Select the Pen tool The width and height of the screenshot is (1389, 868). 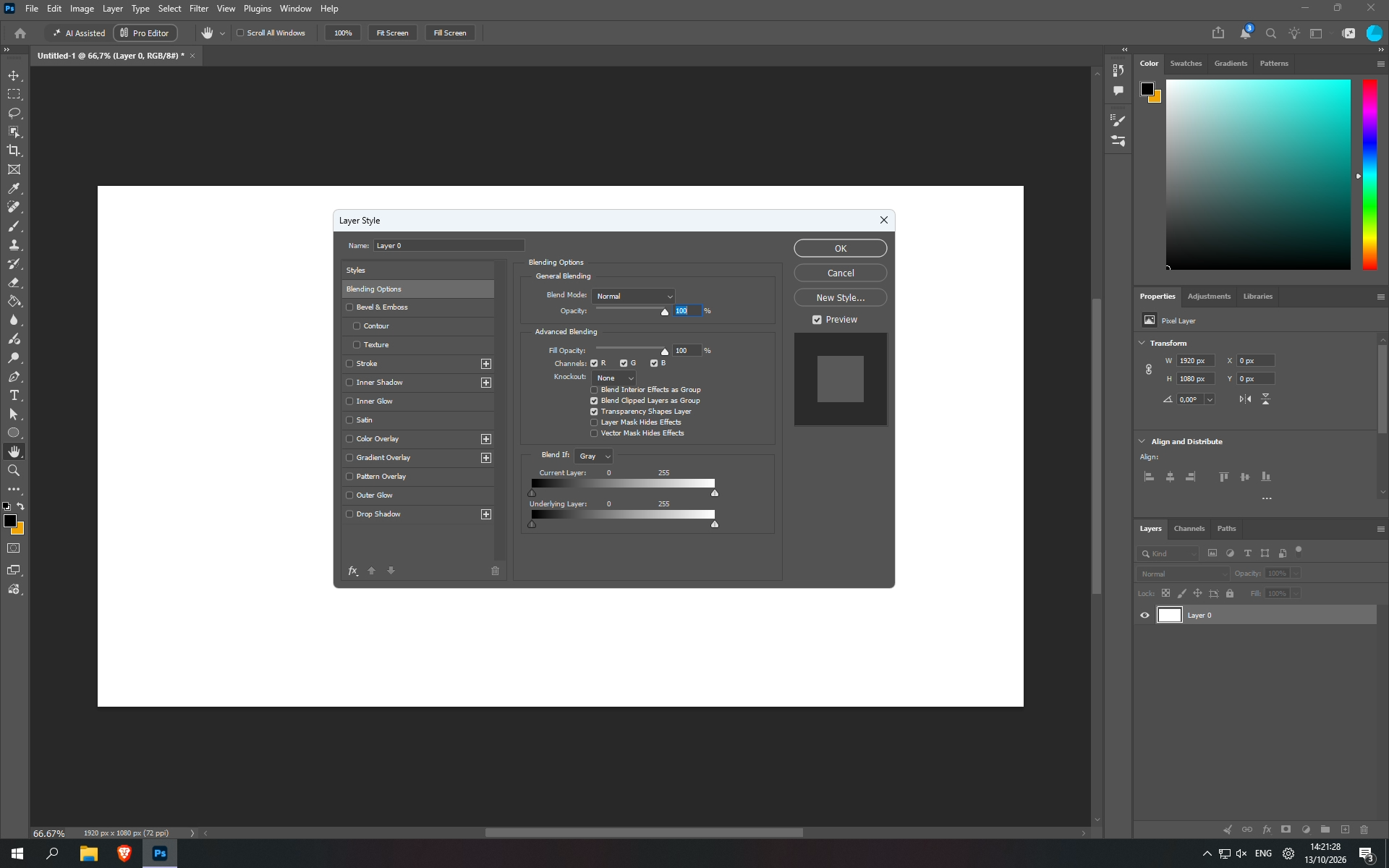(x=14, y=377)
